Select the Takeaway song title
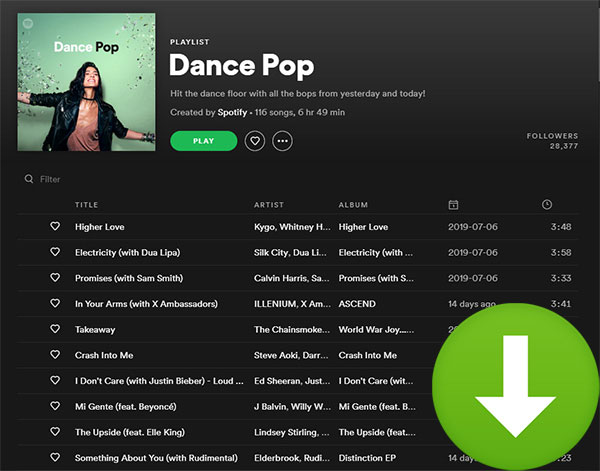Viewport: 600px width, 471px height. click(95, 330)
